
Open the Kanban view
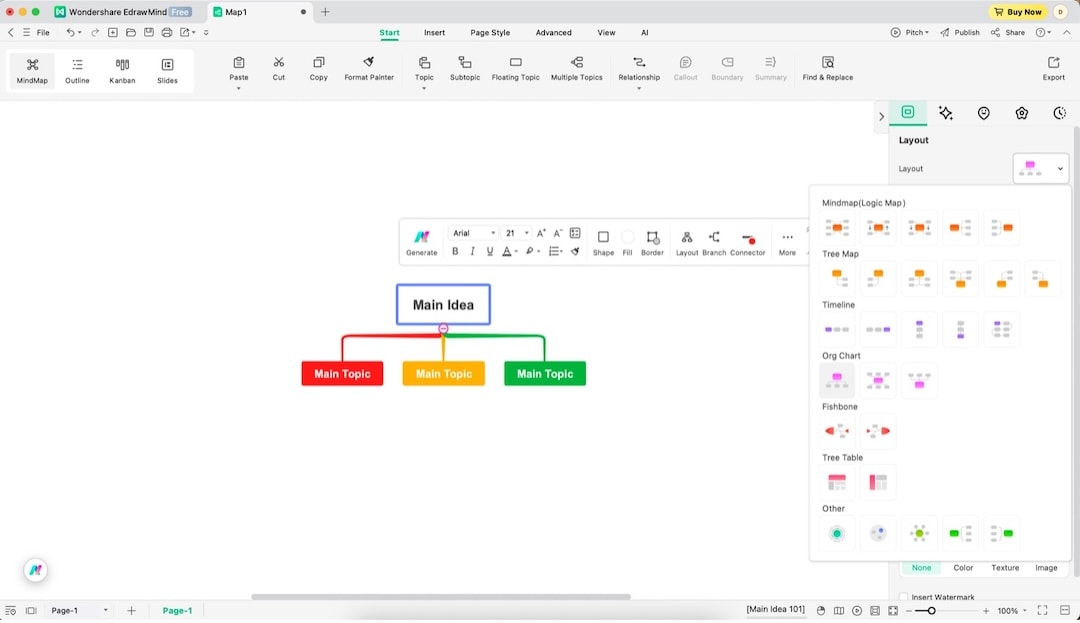(x=122, y=71)
